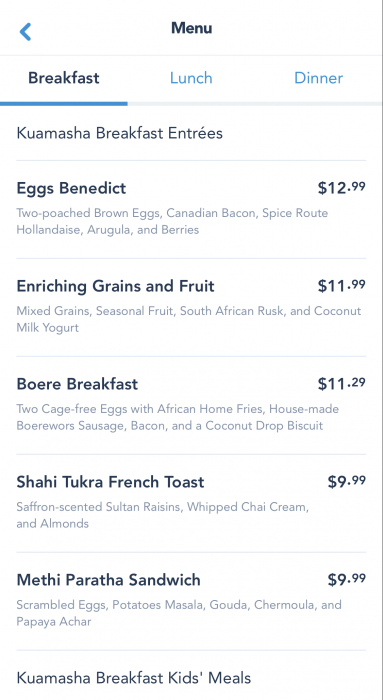This screenshot has height=700, width=383.
Task: Select Kuamasha Breakfast Entrées section header
Action: coord(120,133)
